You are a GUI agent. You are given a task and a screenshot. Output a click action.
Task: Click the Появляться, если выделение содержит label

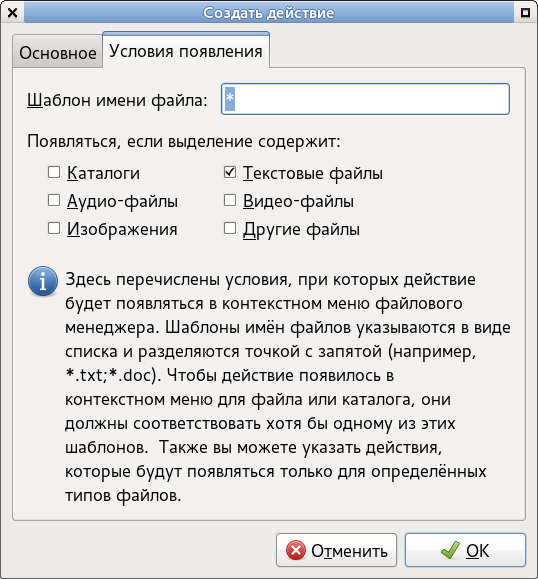click(184, 141)
